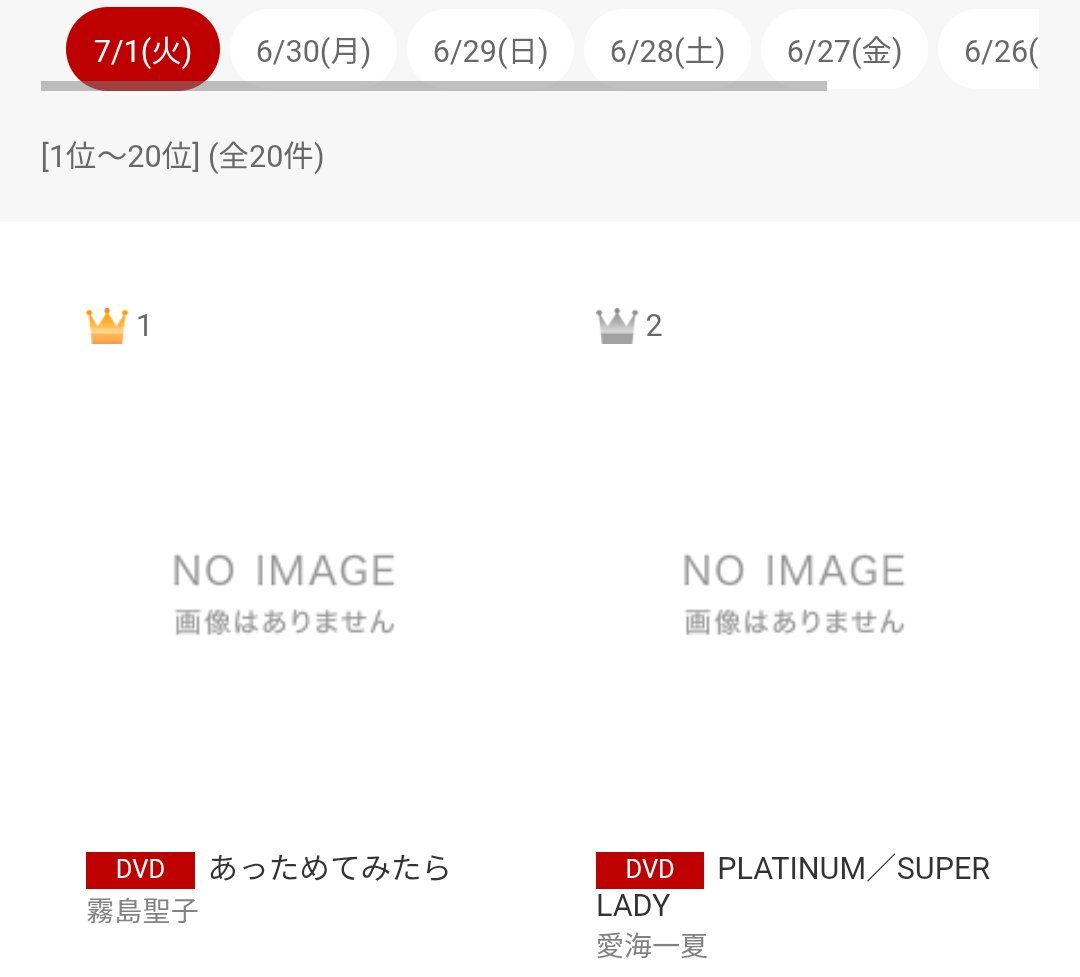The height and width of the screenshot is (977, 1080).
Task: Click the rank number 2 label
Action: pos(654,325)
